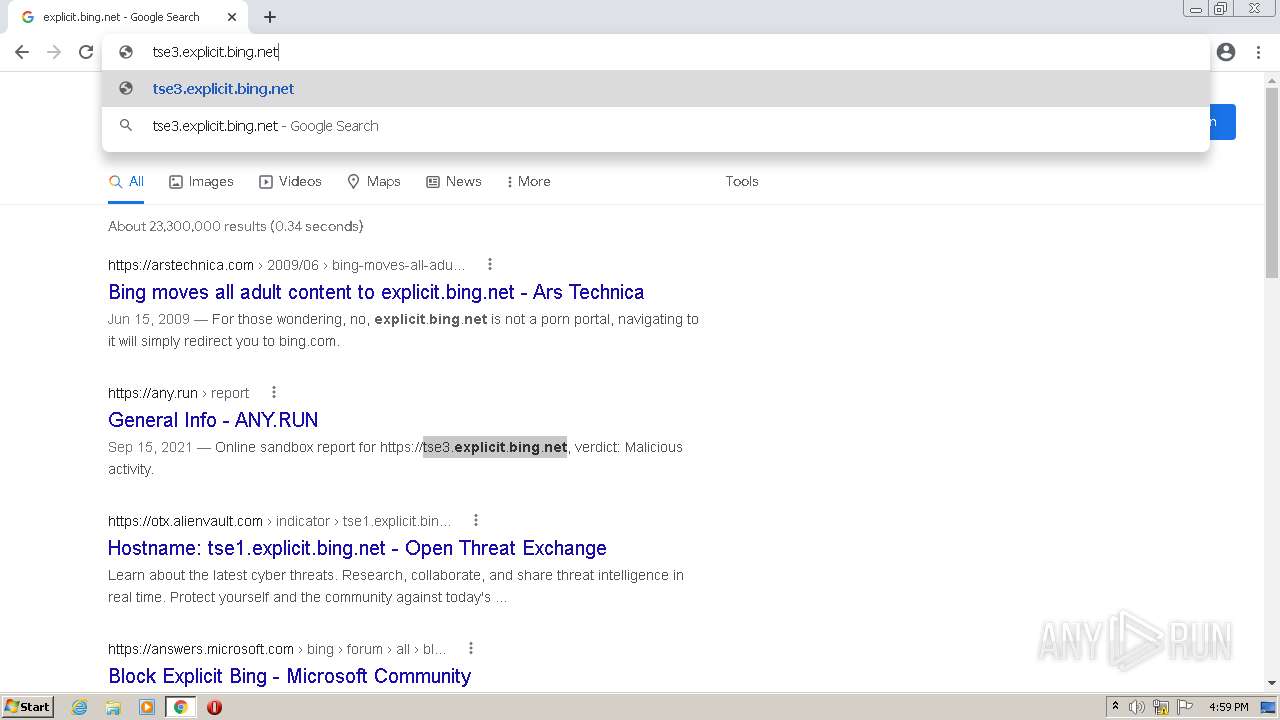
Task: Open Block Explicit Bing Microsoft Community link
Action: coord(289,676)
